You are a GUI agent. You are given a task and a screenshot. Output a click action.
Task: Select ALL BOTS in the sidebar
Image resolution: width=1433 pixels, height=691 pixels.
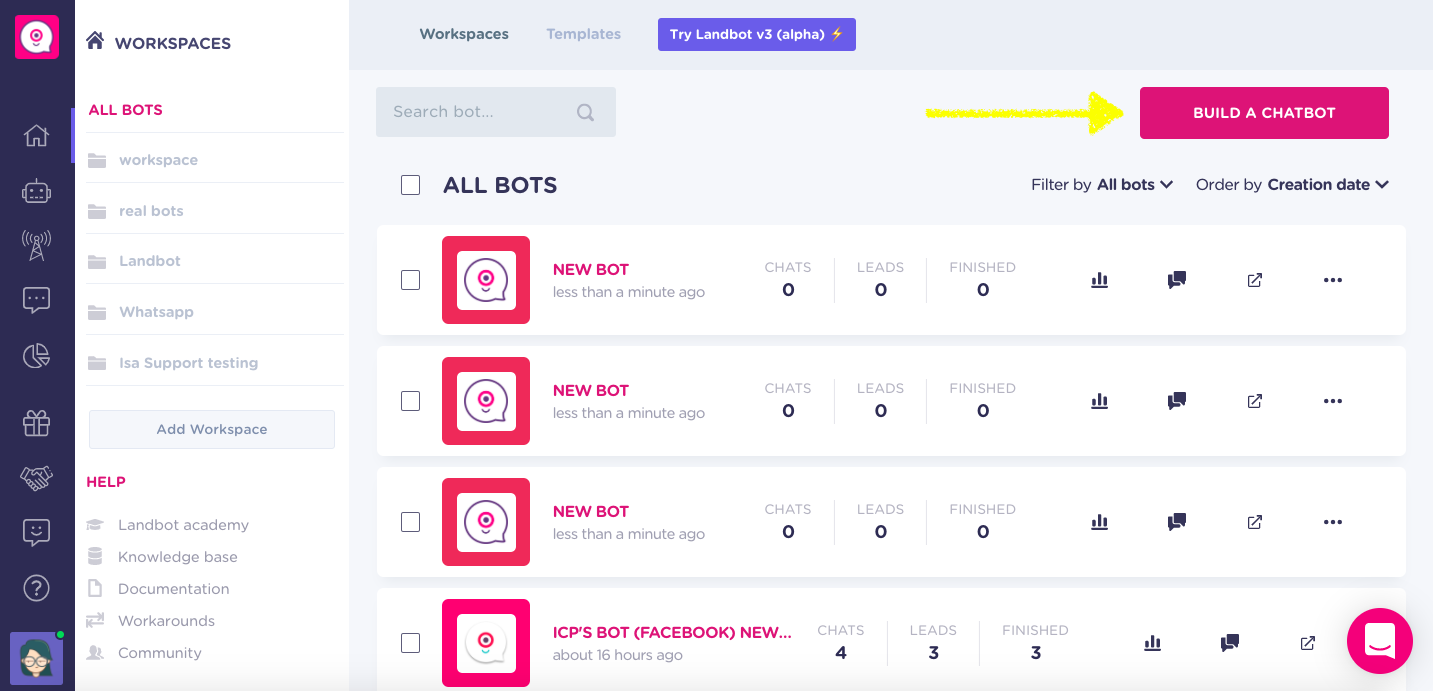click(x=126, y=110)
